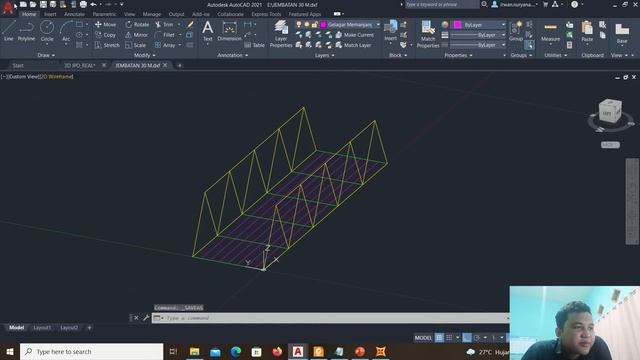
Task: Toggle MODEL space button in status bar
Action: pyautogui.click(x=423, y=338)
